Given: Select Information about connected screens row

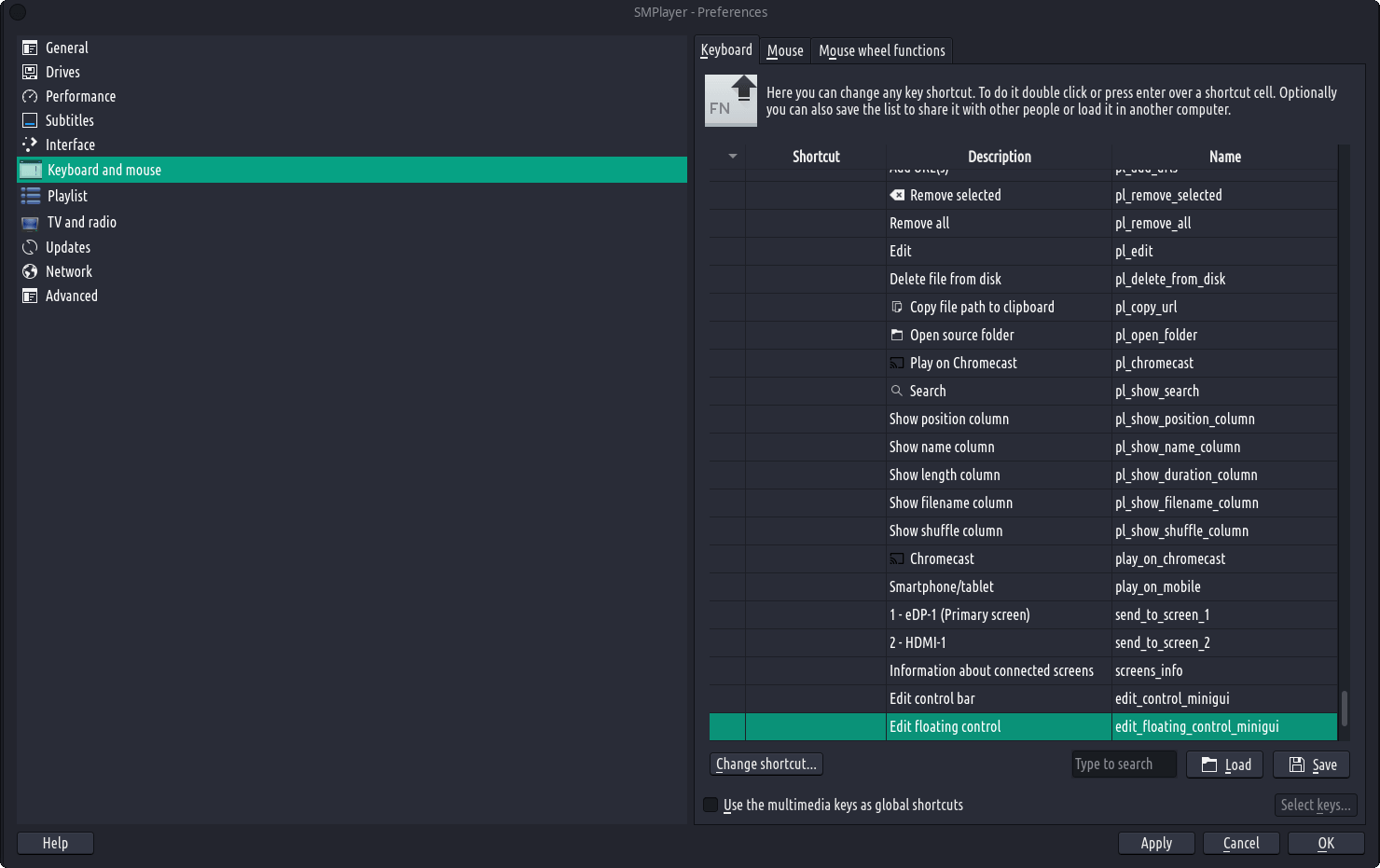Looking at the screenshot, I should click(x=1023, y=670).
